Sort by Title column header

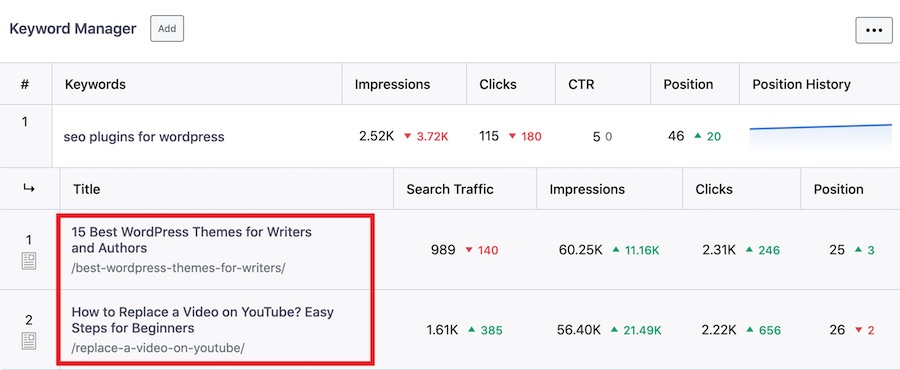click(x=87, y=189)
